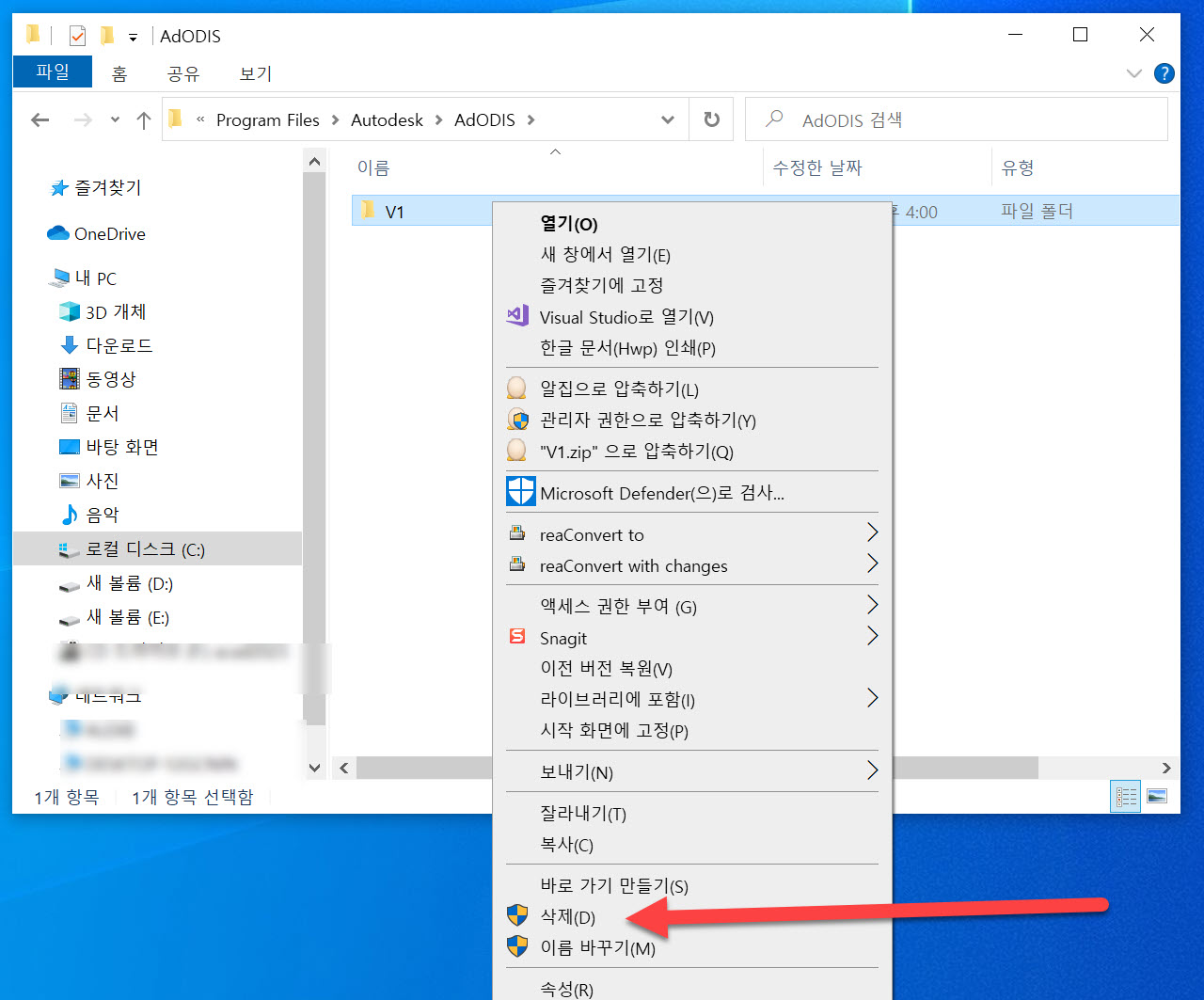This screenshot has width=1204, height=1000.
Task: Switch to large icons view icon
Action: (1157, 796)
